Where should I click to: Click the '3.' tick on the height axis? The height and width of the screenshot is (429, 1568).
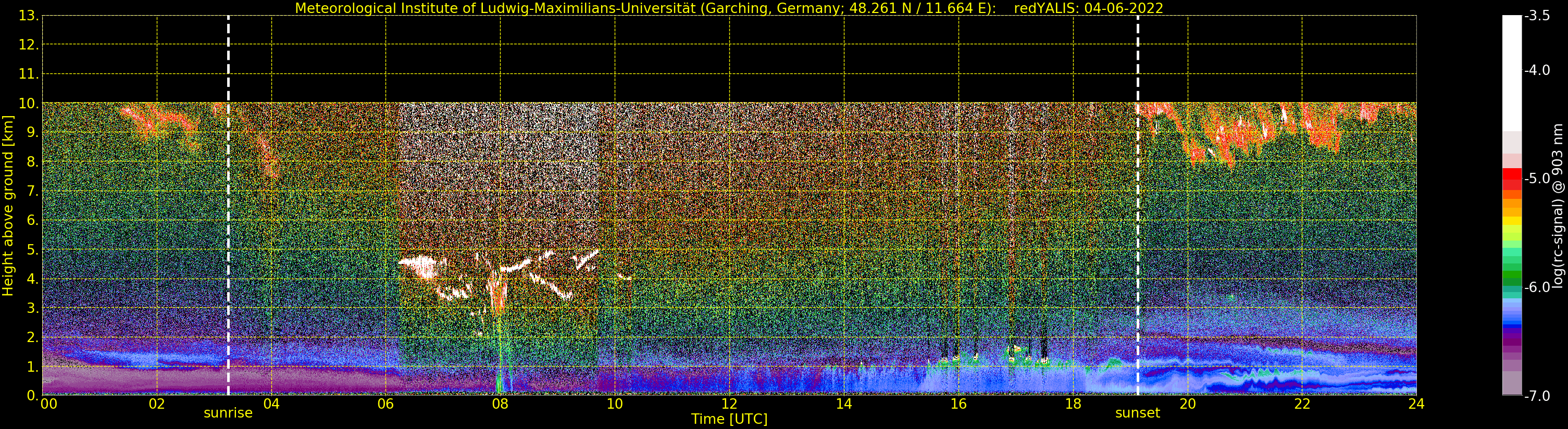click(32, 308)
